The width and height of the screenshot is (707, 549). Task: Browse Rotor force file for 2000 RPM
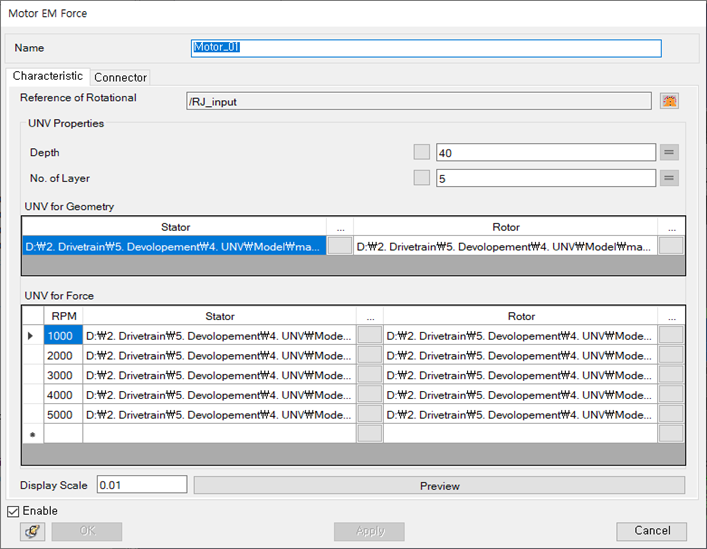[671, 355]
